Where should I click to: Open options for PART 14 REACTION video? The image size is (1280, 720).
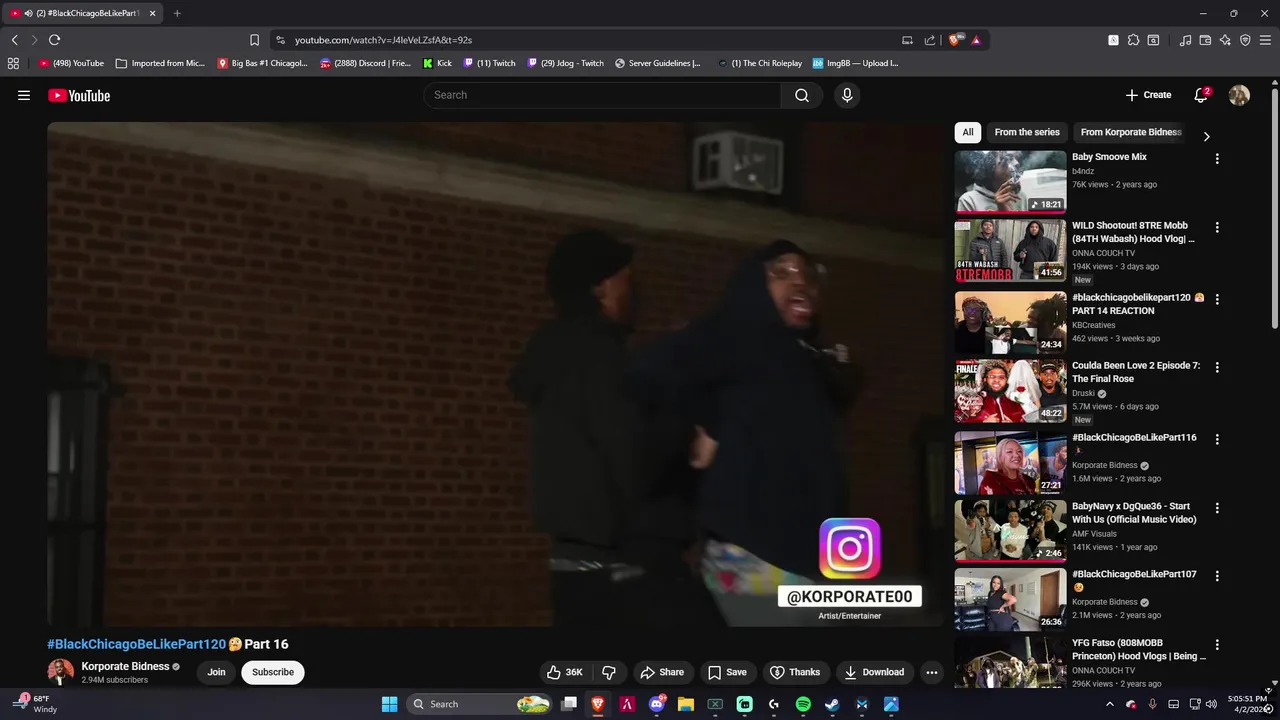click(1217, 299)
